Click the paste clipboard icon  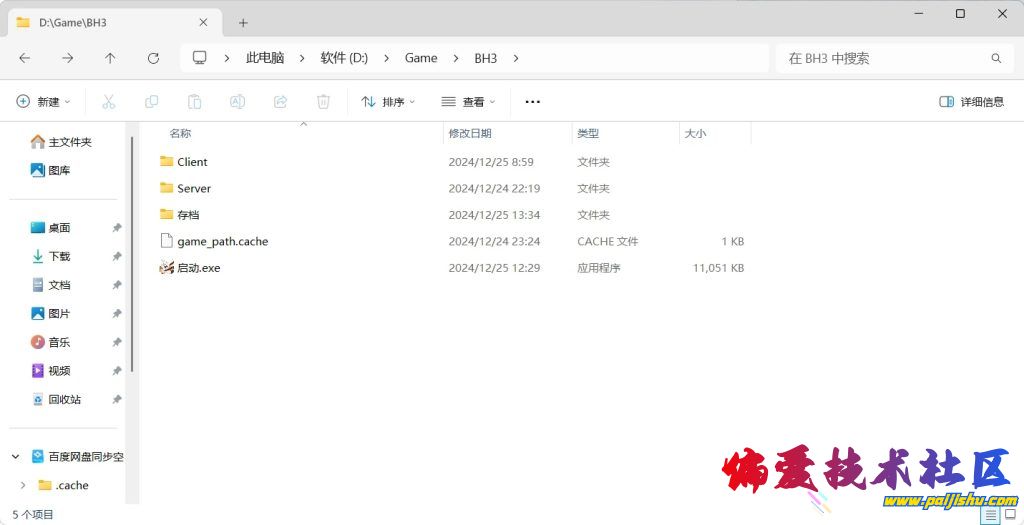pos(195,101)
